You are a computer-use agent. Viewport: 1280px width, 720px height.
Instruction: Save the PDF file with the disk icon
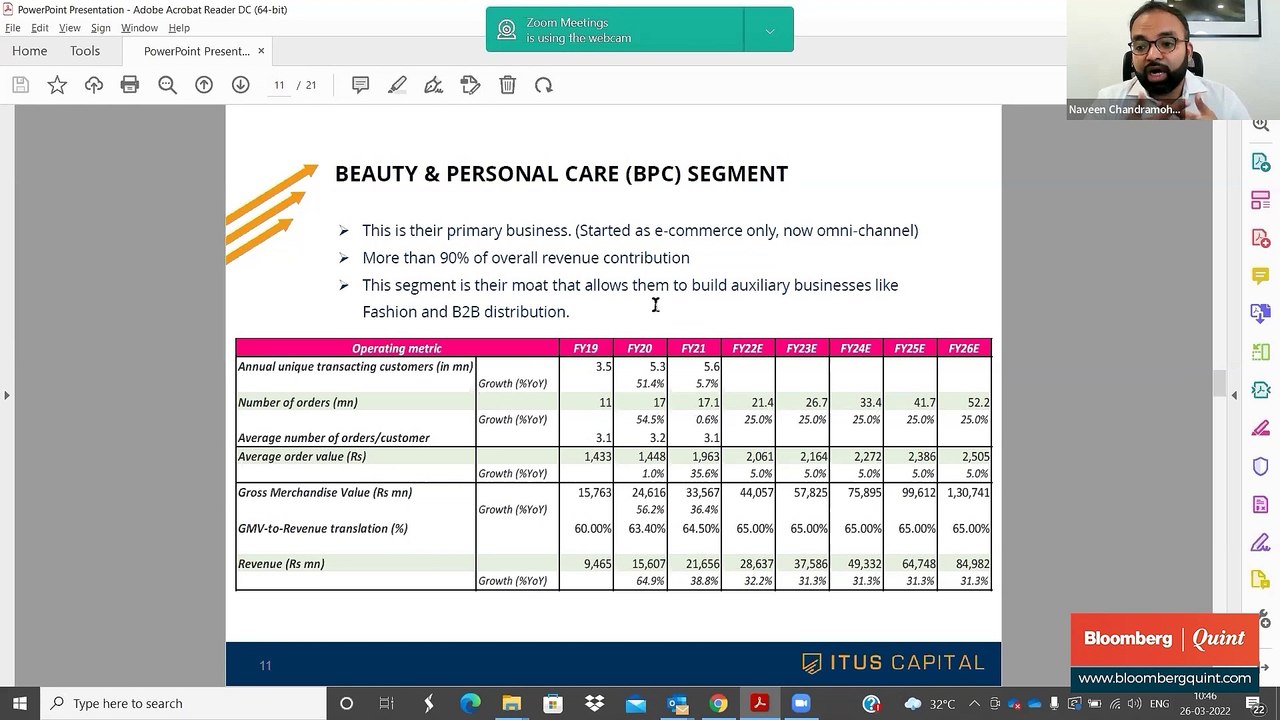[20, 85]
